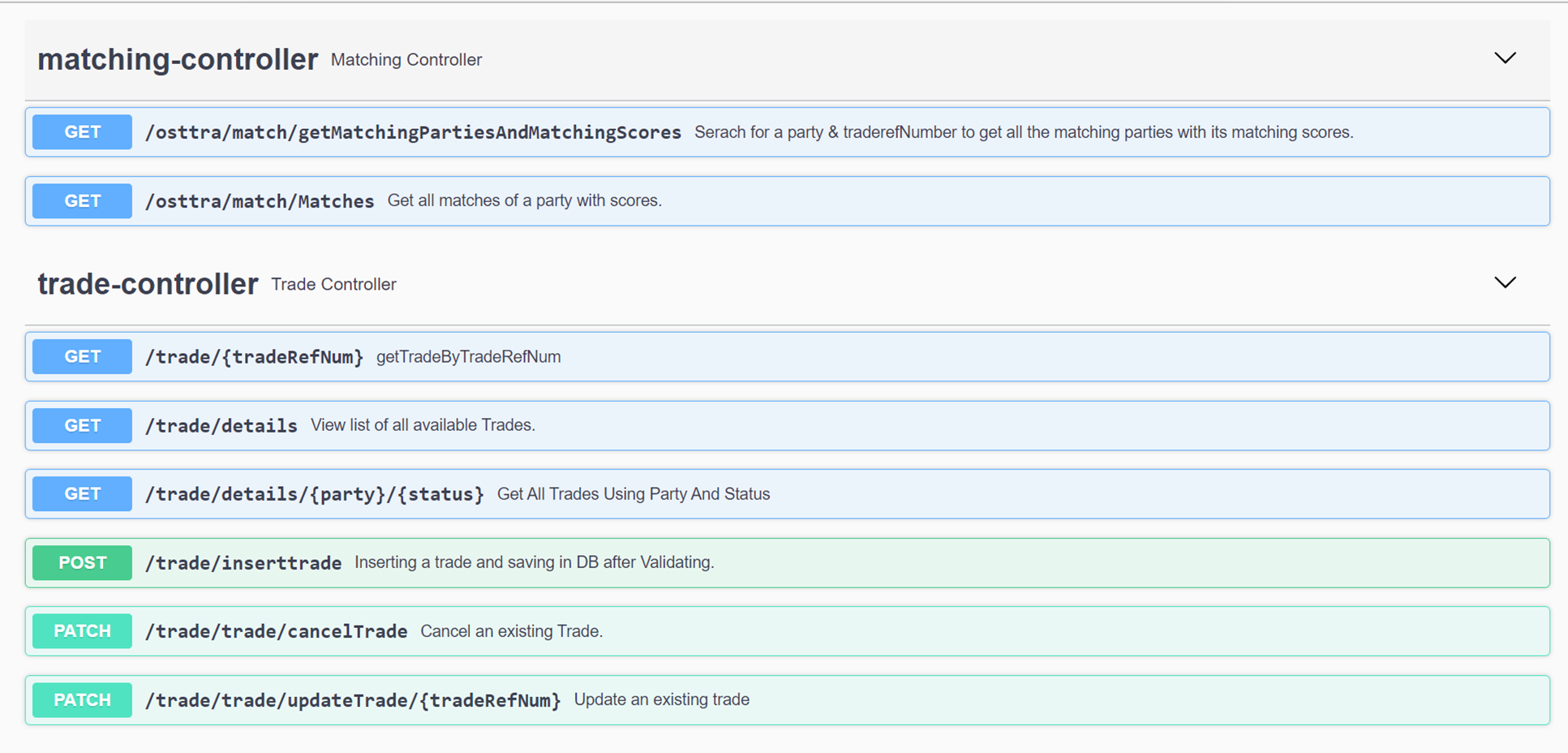Open the trade-controller heading link
This screenshot has height=753, width=1568.
pyautogui.click(x=148, y=284)
